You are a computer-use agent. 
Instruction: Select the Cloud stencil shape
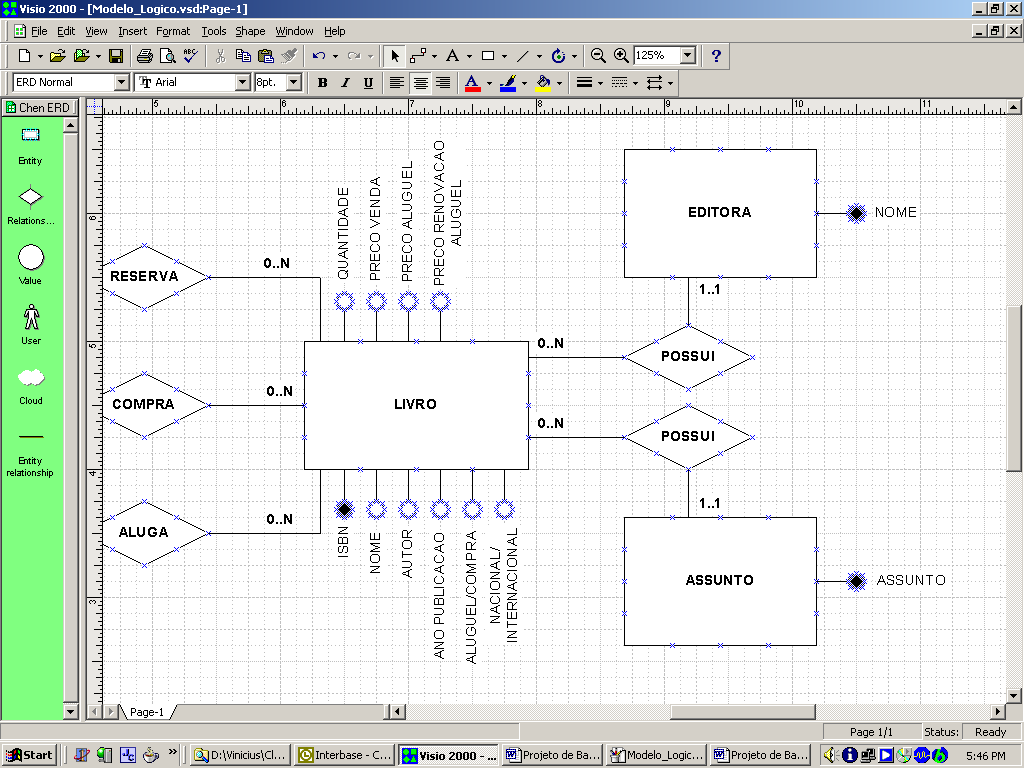click(31, 377)
